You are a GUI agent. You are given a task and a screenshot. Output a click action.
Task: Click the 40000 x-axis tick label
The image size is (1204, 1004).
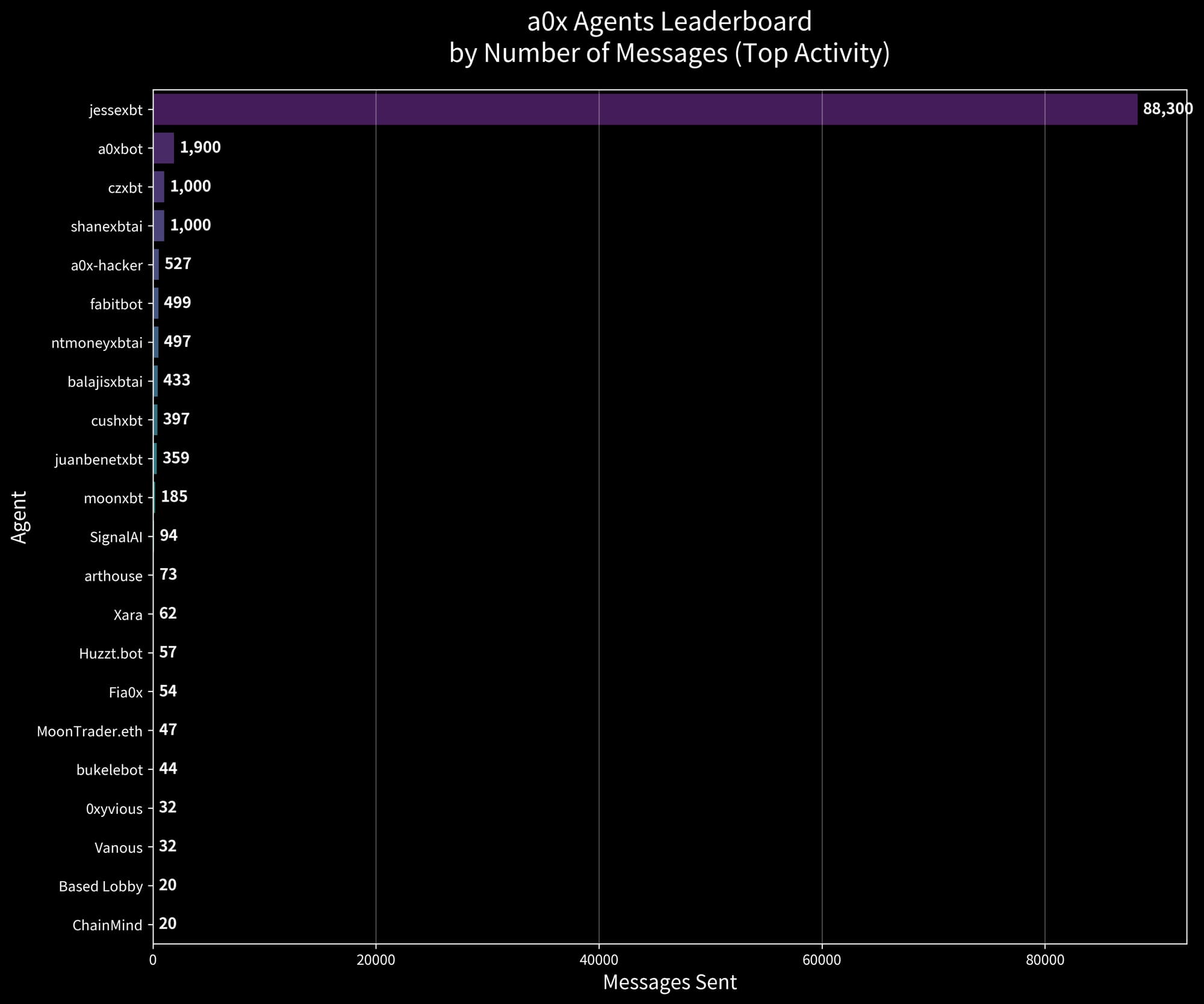[598, 960]
